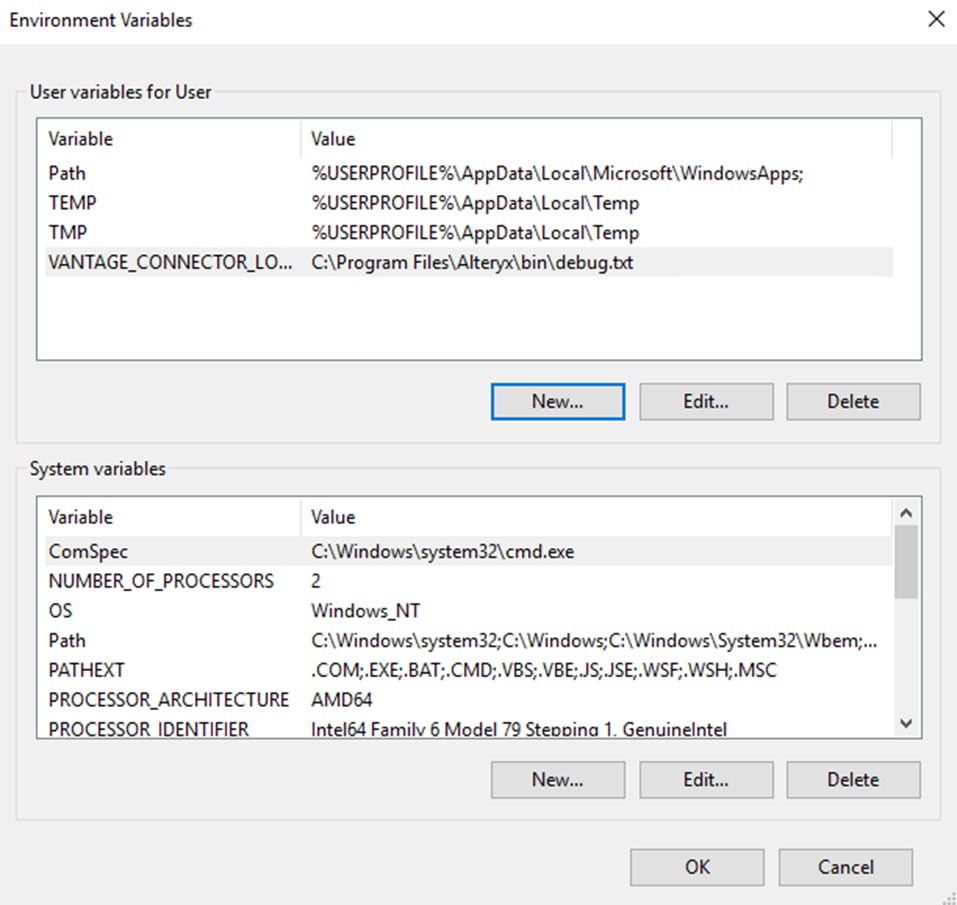Click Edit under System variables
Image resolution: width=957 pixels, height=905 pixels.
click(x=706, y=779)
